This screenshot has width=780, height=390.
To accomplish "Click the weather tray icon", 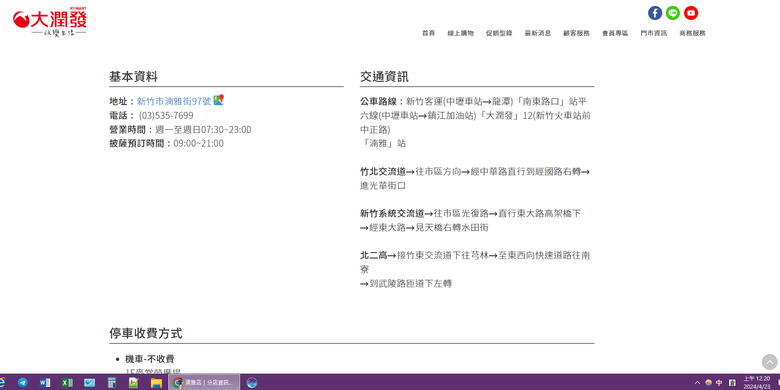I will click(x=708, y=383).
